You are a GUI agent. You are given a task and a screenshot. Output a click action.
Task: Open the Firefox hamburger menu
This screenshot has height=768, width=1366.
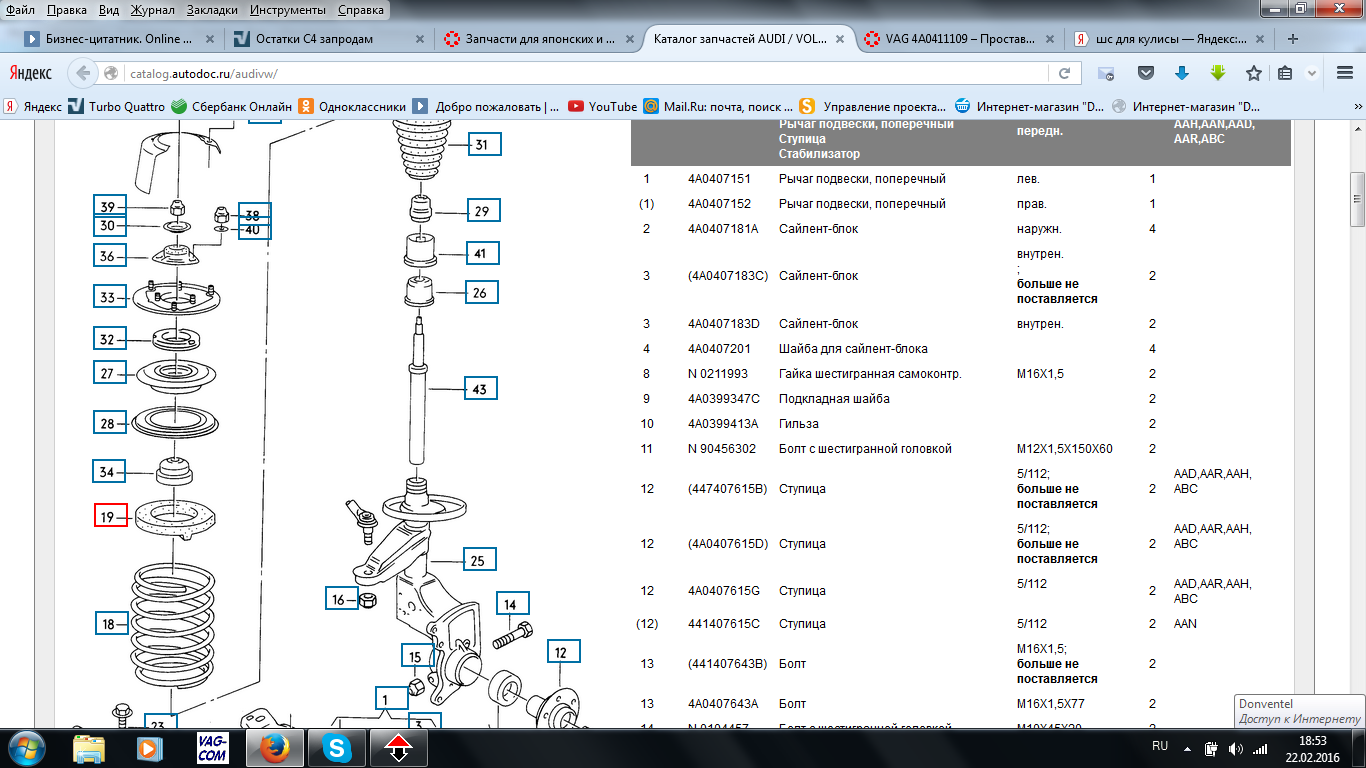pyautogui.click(x=1343, y=73)
